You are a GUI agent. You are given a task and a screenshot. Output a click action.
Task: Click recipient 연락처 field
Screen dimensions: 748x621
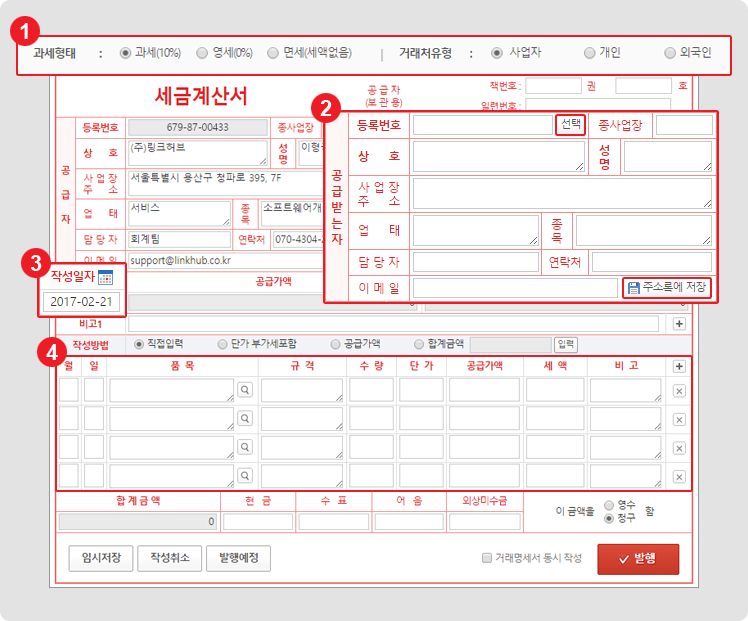(x=652, y=262)
